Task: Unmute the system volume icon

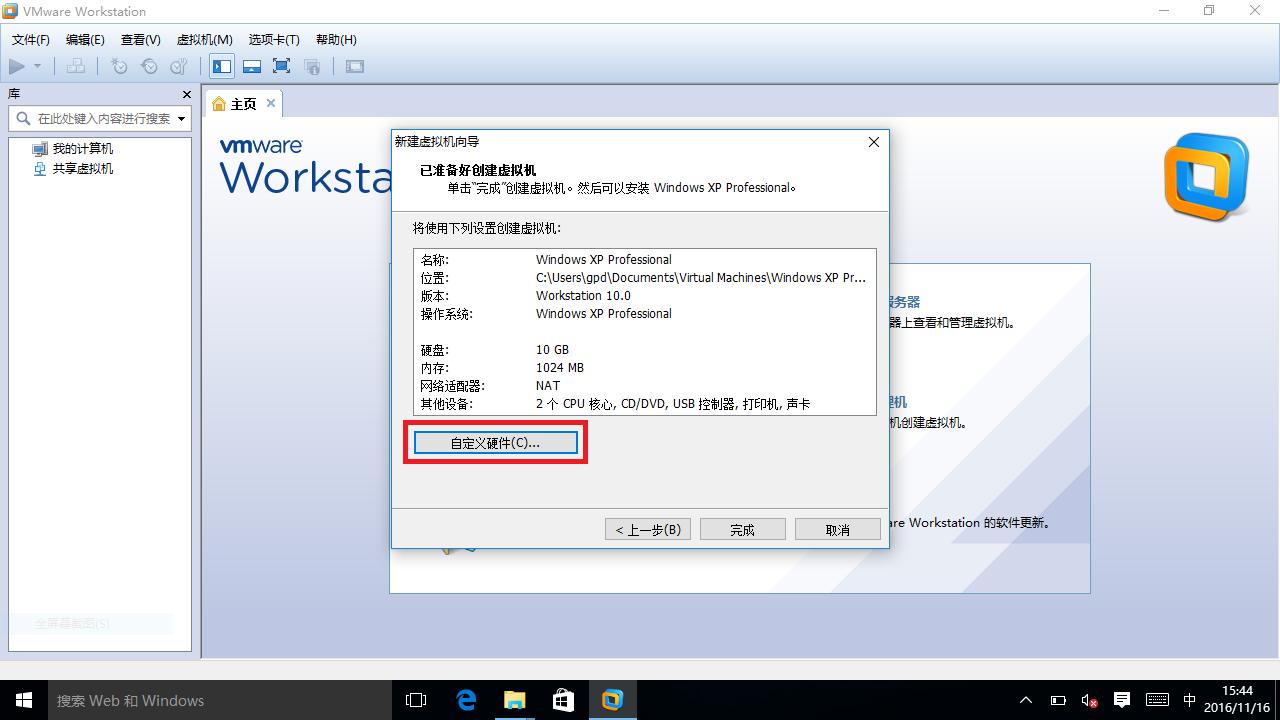Action: [1089, 700]
